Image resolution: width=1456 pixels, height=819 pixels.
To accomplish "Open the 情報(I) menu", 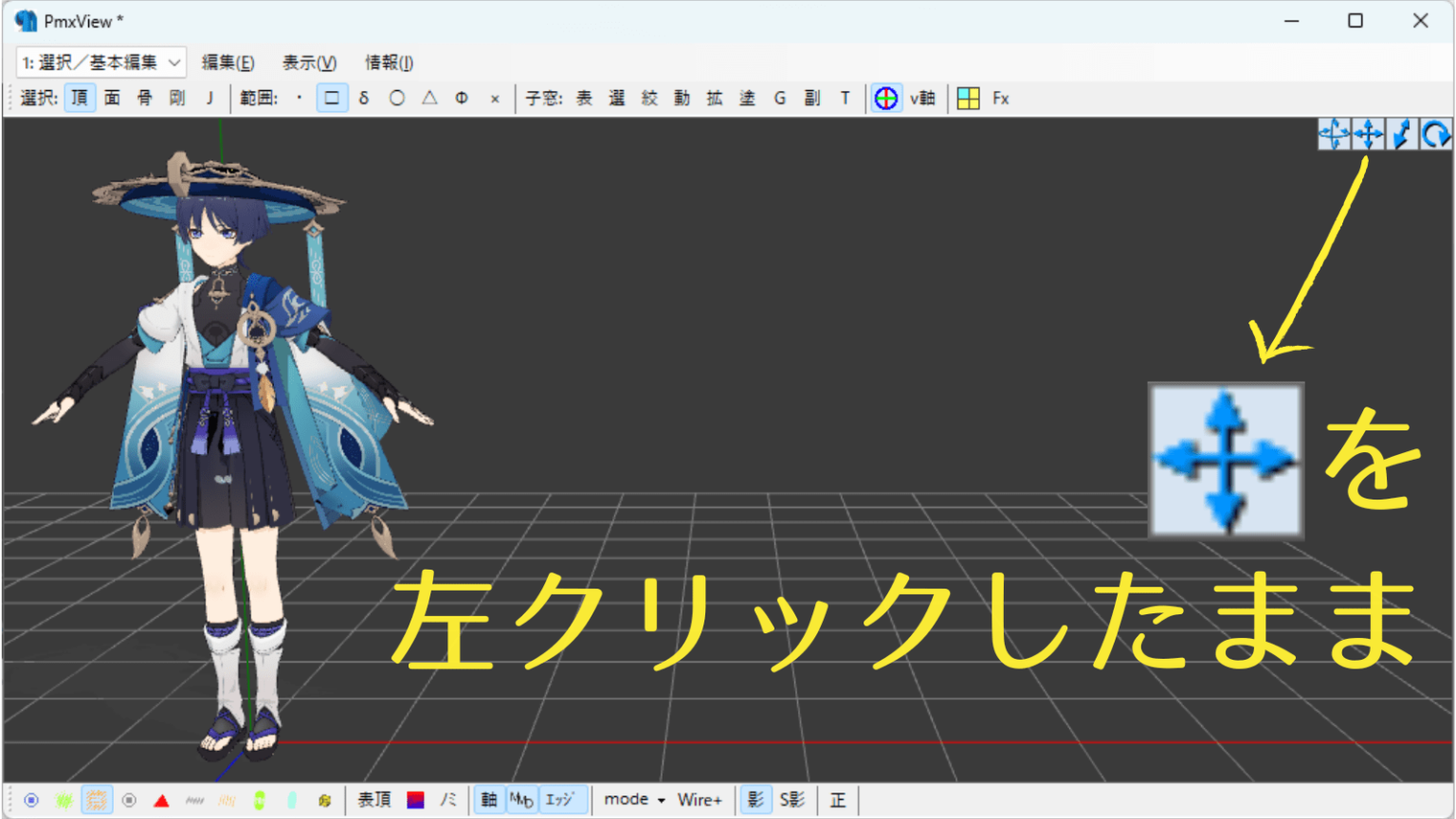I will [389, 62].
